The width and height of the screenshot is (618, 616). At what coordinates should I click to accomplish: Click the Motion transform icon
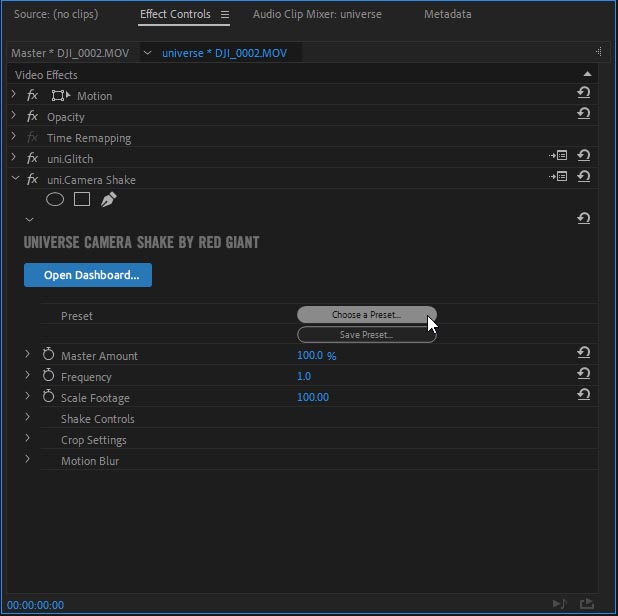pyautogui.click(x=61, y=96)
